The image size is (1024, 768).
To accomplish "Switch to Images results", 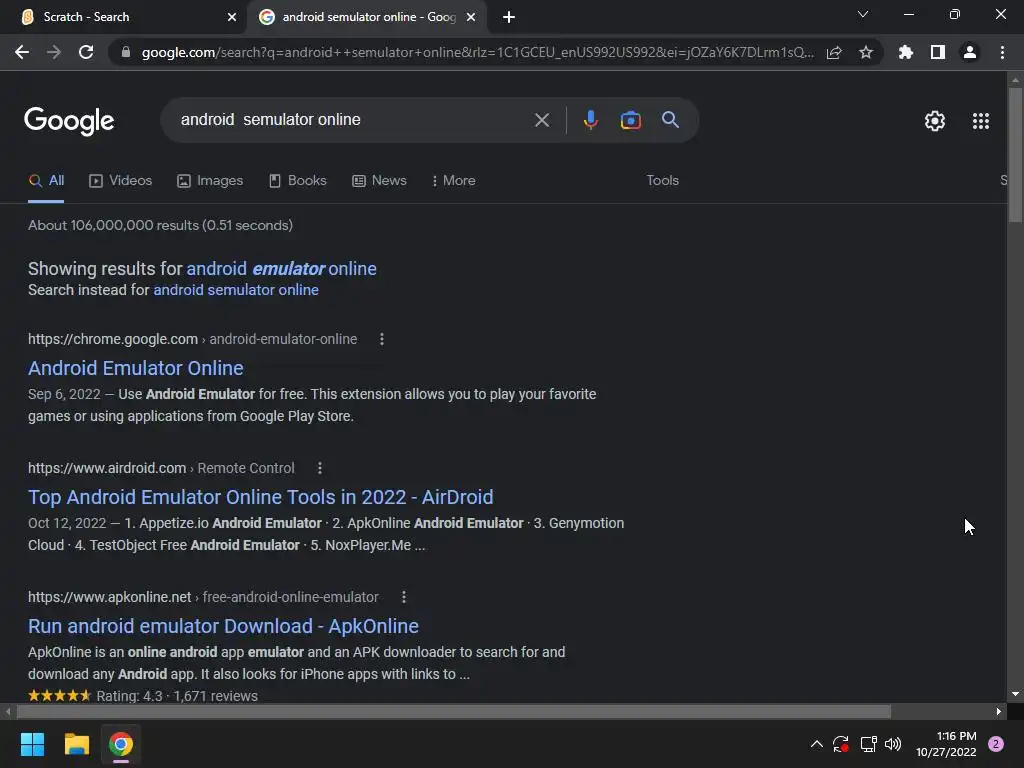I will pyautogui.click(x=210, y=181).
